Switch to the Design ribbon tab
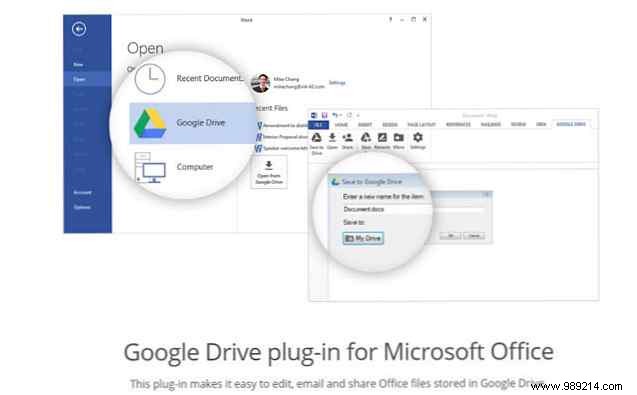637x395 pixels. 390,125
